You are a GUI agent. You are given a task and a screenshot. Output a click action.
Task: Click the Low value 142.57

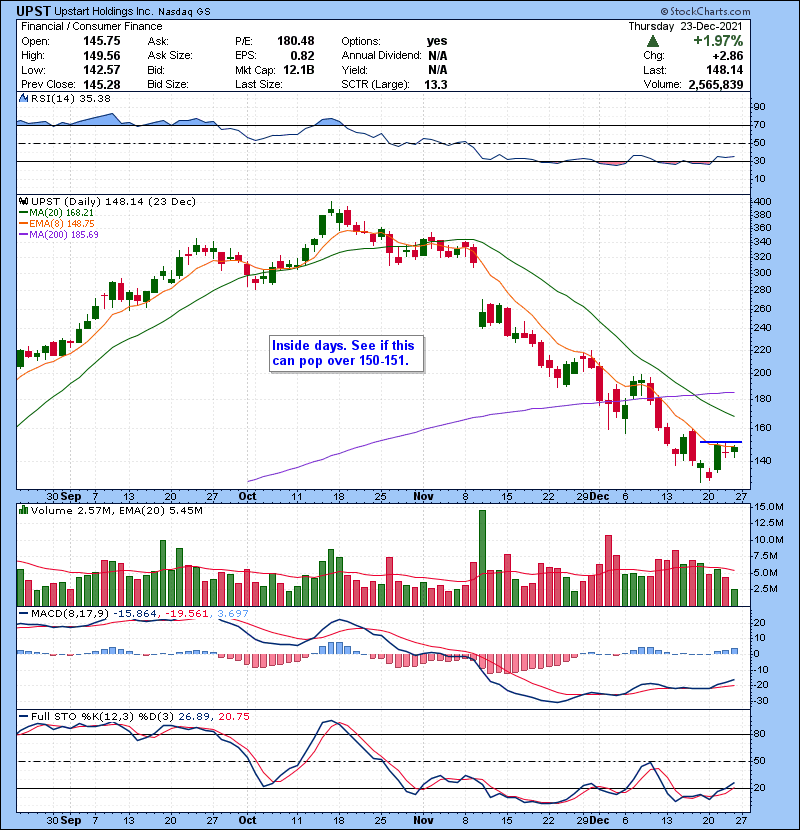tap(102, 70)
